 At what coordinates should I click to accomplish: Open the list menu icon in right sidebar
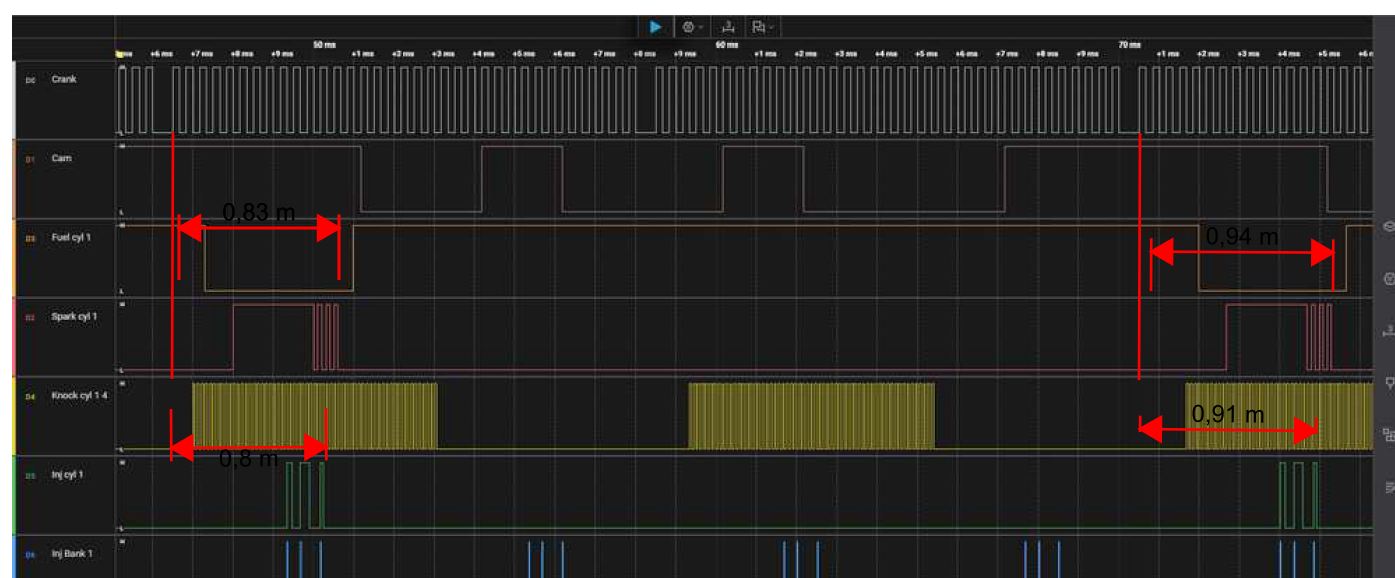(1388, 487)
